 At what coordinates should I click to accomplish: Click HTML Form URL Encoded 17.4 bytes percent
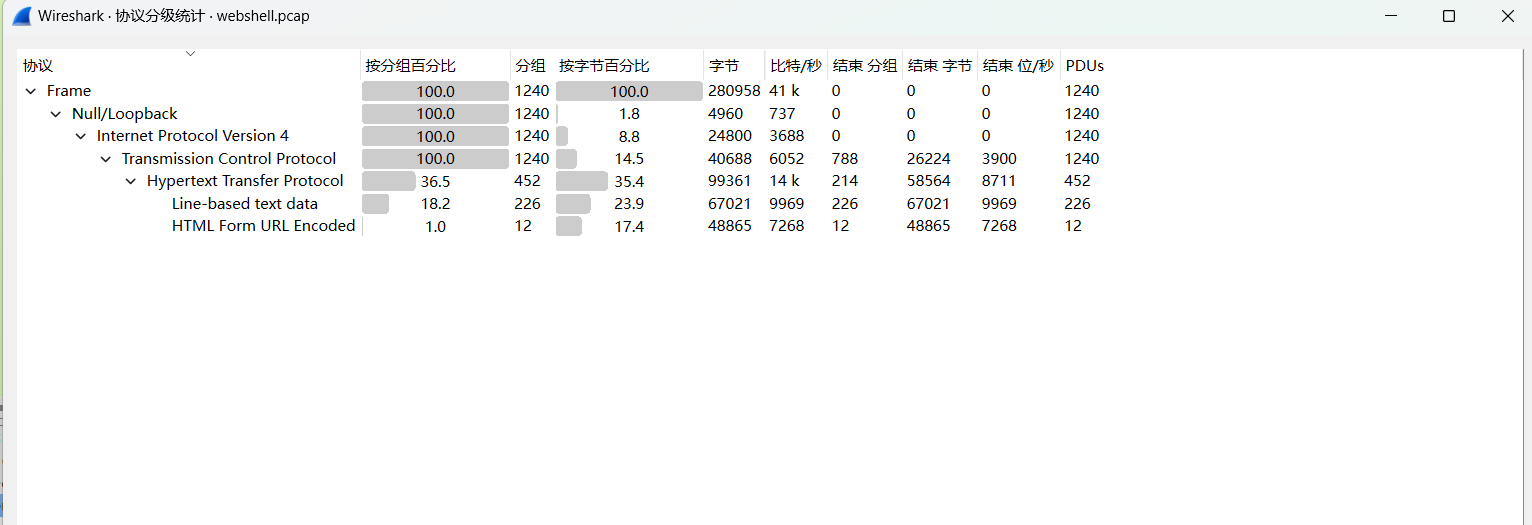629,227
